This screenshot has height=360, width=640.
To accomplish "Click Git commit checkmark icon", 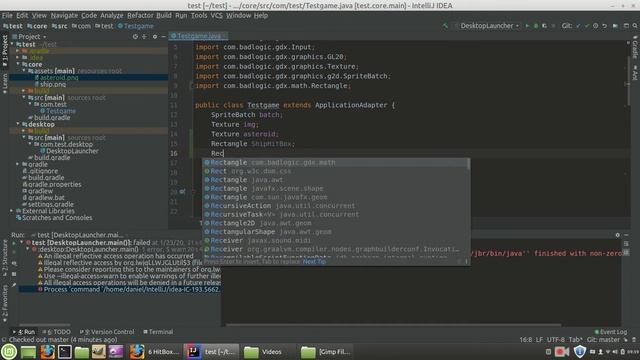I will coord(587,26).
